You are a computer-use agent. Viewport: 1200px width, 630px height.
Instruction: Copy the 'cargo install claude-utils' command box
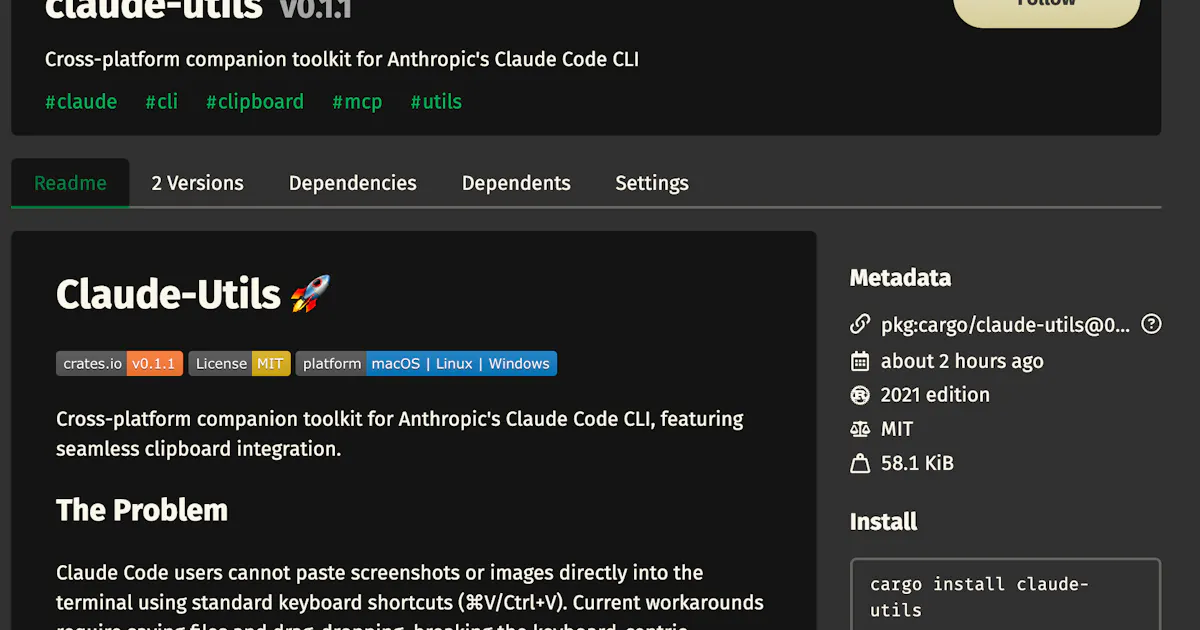(1005, 597)
